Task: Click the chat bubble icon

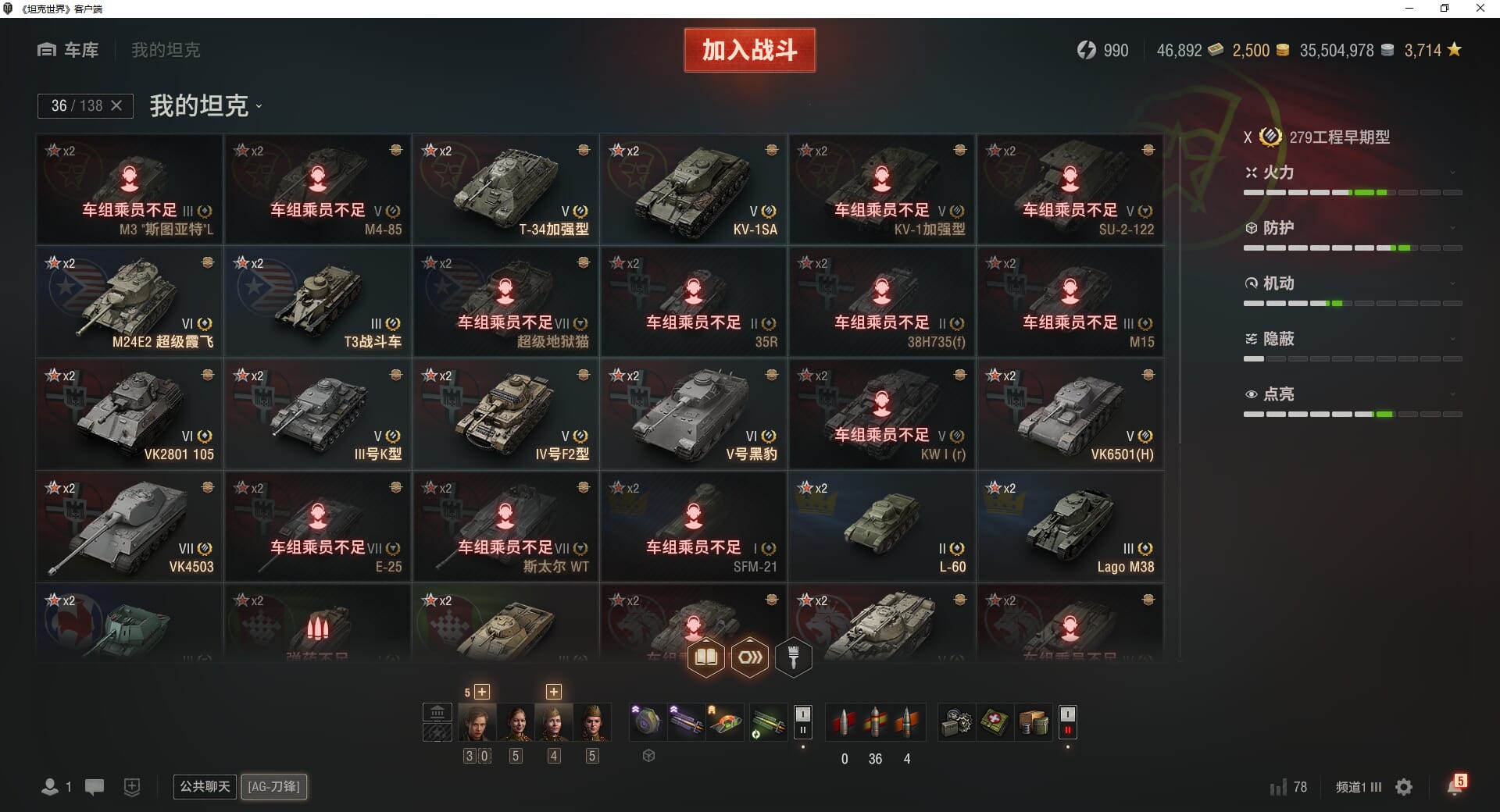Action: pyautogui.click(x=95, y=787)
